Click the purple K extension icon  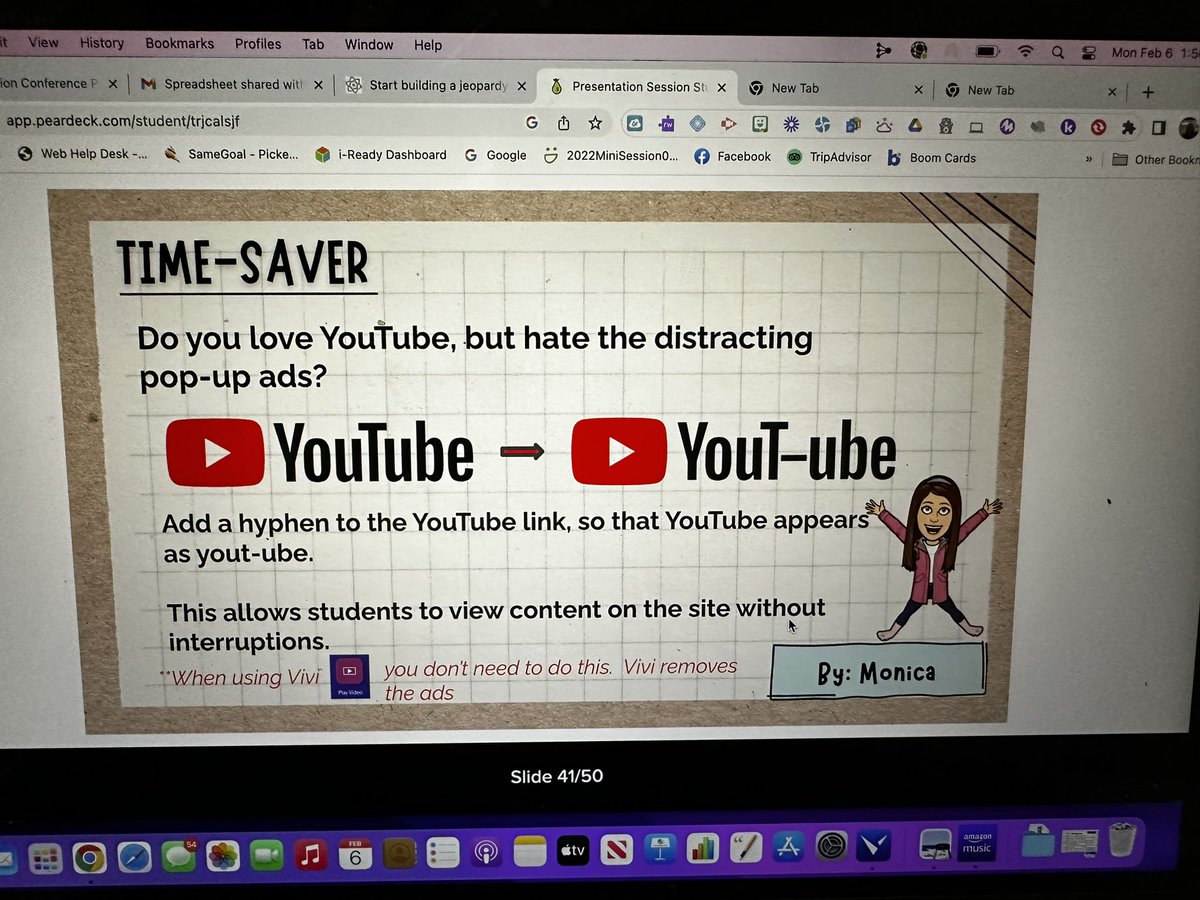[1069, 127]
